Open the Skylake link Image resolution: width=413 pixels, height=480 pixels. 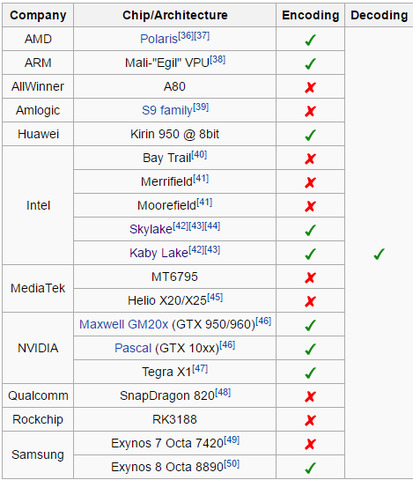(x=151, y=229)
